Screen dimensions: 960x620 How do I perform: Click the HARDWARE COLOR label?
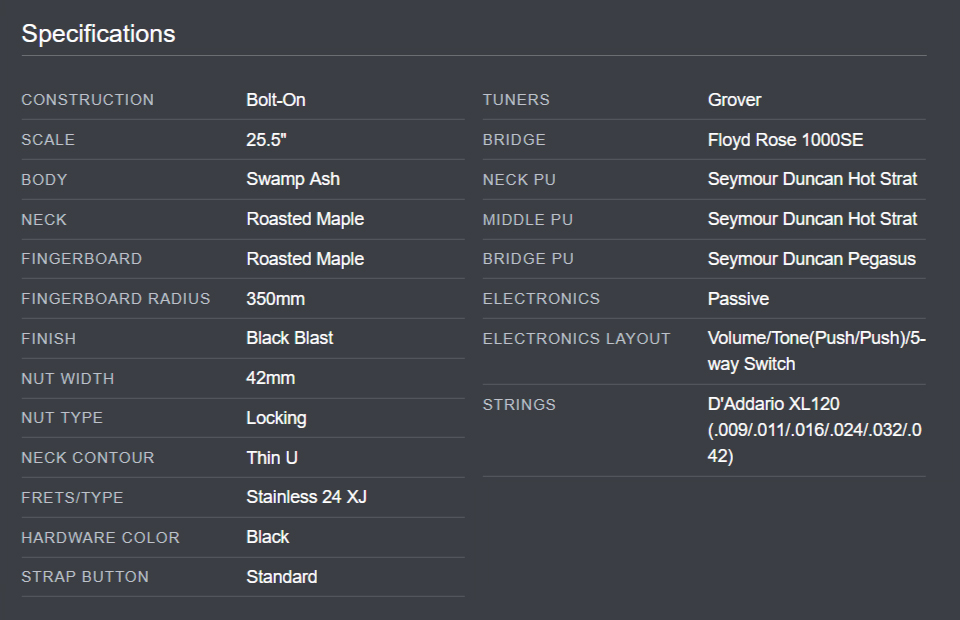[100, 537]
